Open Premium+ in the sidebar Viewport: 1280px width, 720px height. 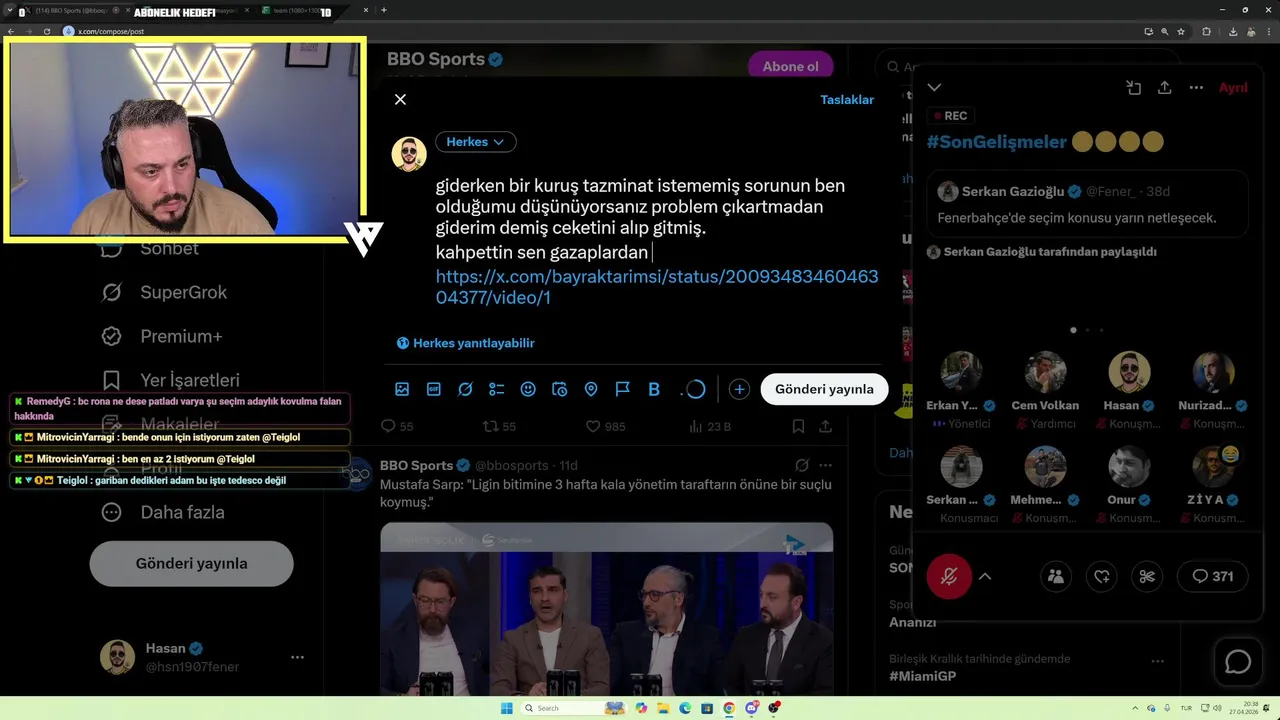pos(161,336)
